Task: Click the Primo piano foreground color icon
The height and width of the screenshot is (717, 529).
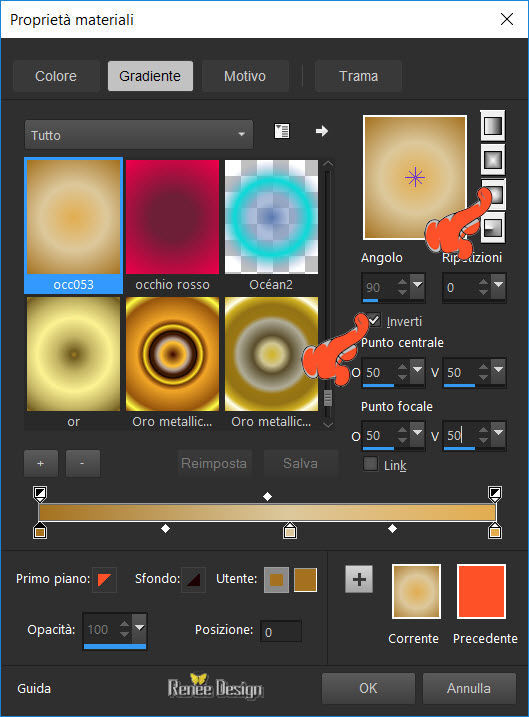Action: tap(105, 579)
